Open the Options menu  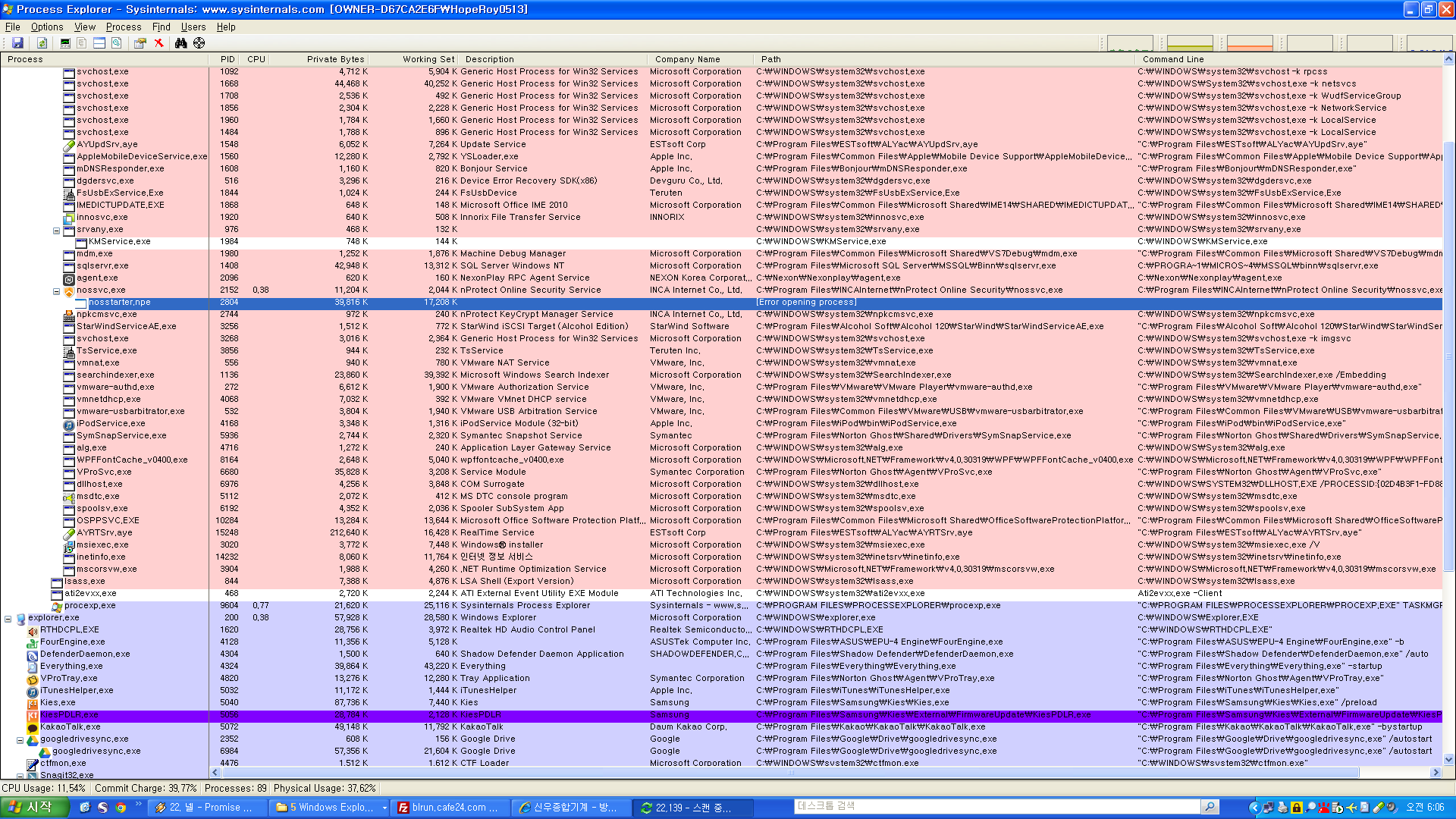pyautogui.click(x=47, y=27)
